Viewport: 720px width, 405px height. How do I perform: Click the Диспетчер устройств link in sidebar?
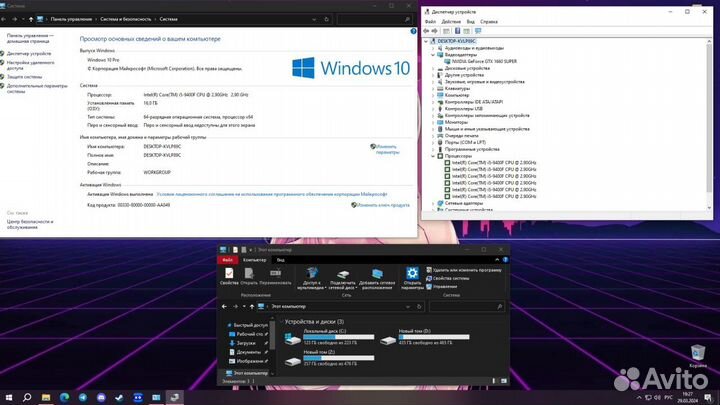pyautogui.click(x=30, y=53)
